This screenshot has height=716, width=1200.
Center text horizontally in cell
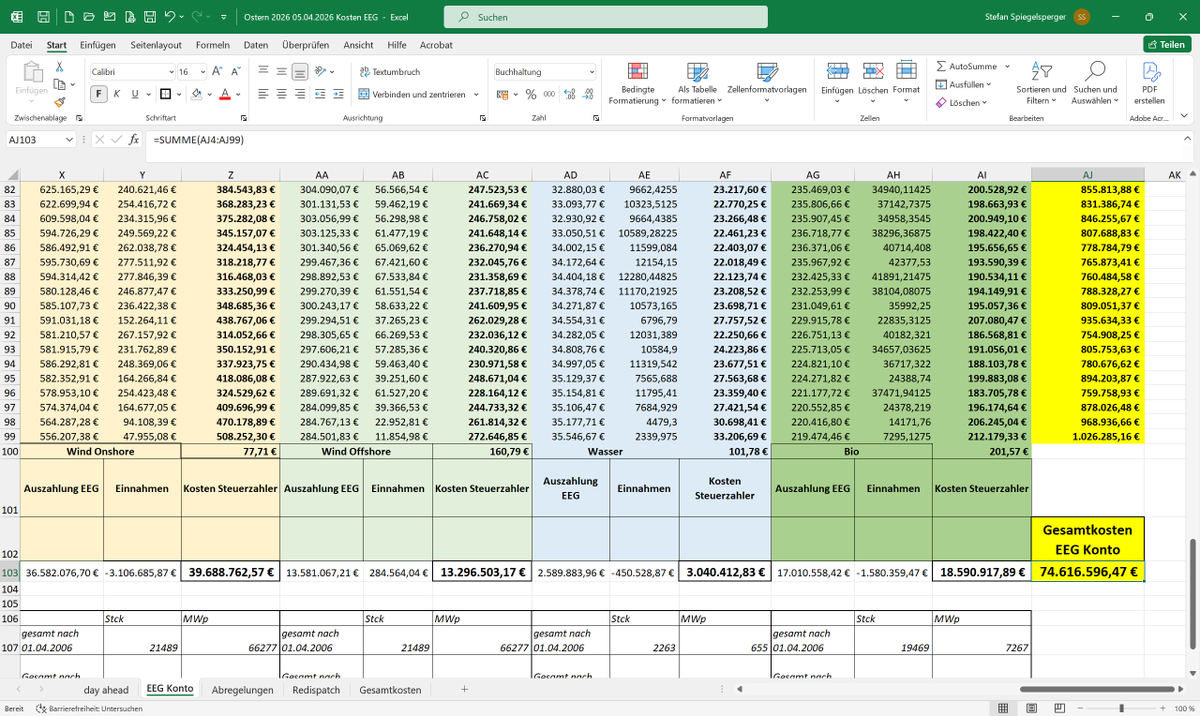click(282, 94)
